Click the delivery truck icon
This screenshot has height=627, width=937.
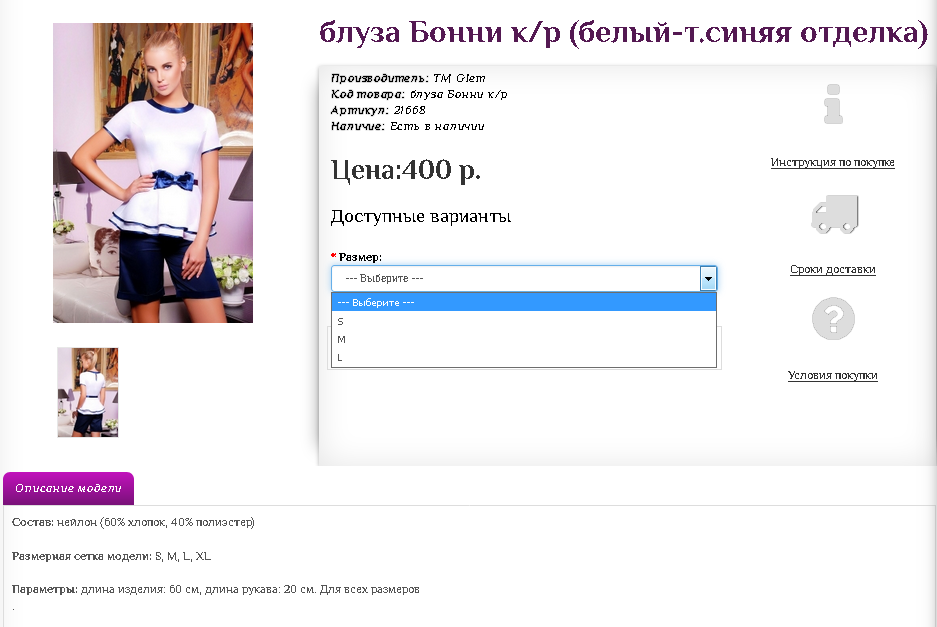834,213
